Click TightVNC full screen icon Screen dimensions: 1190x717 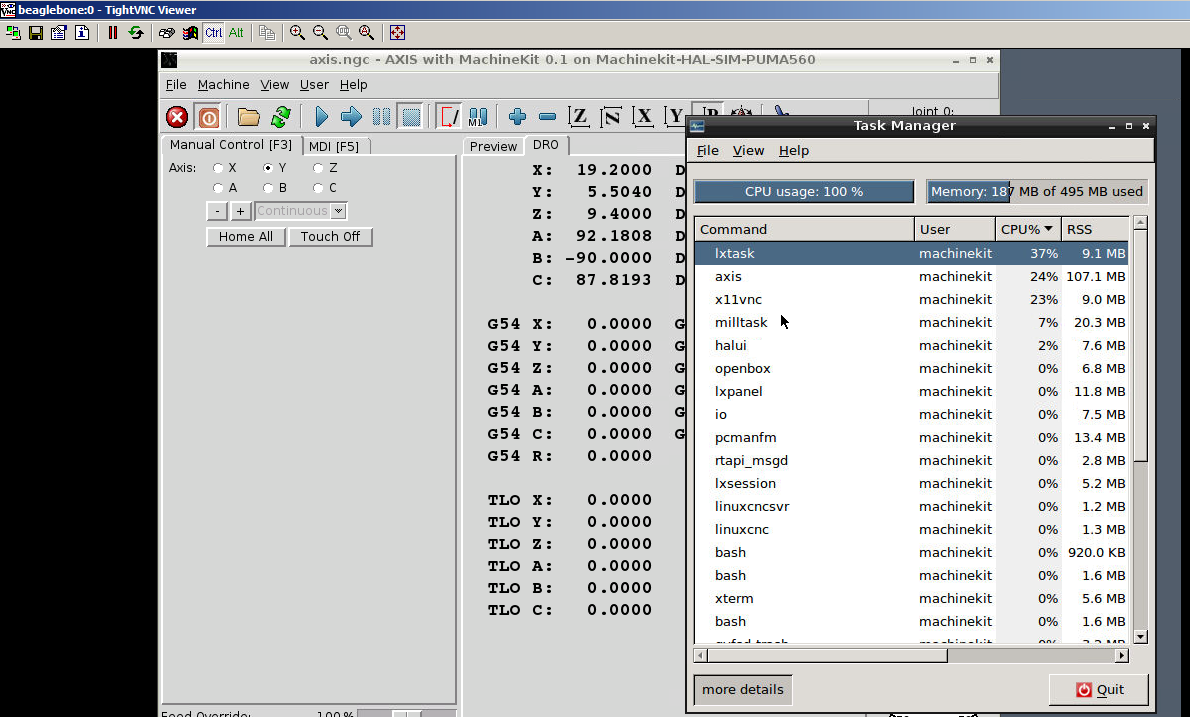pos(397,32)
